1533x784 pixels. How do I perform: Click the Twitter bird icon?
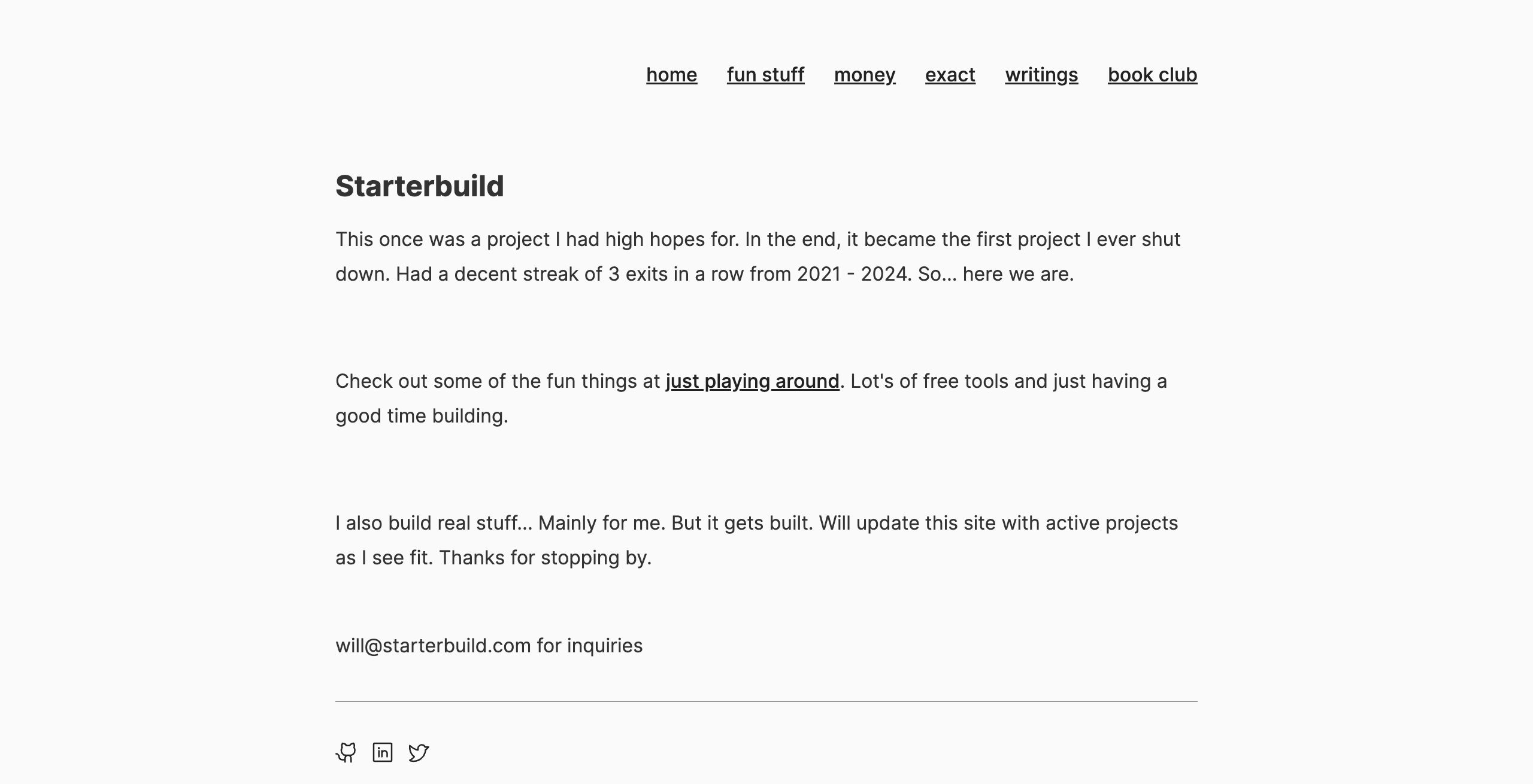point(419,752)
